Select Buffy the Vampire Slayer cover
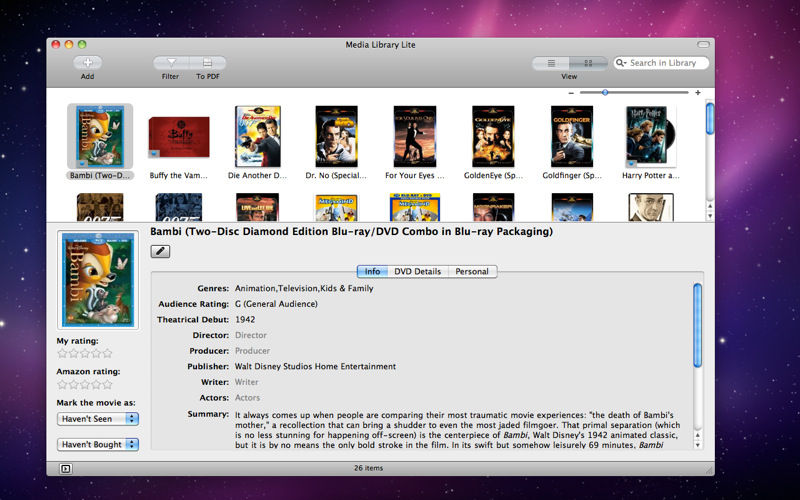 point(179,137)
